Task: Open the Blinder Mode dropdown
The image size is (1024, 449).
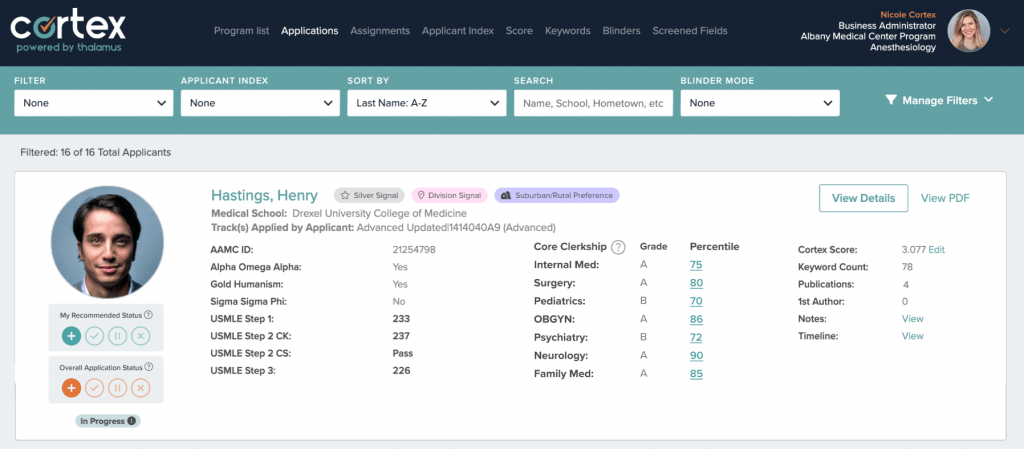Action: (760, 103)
